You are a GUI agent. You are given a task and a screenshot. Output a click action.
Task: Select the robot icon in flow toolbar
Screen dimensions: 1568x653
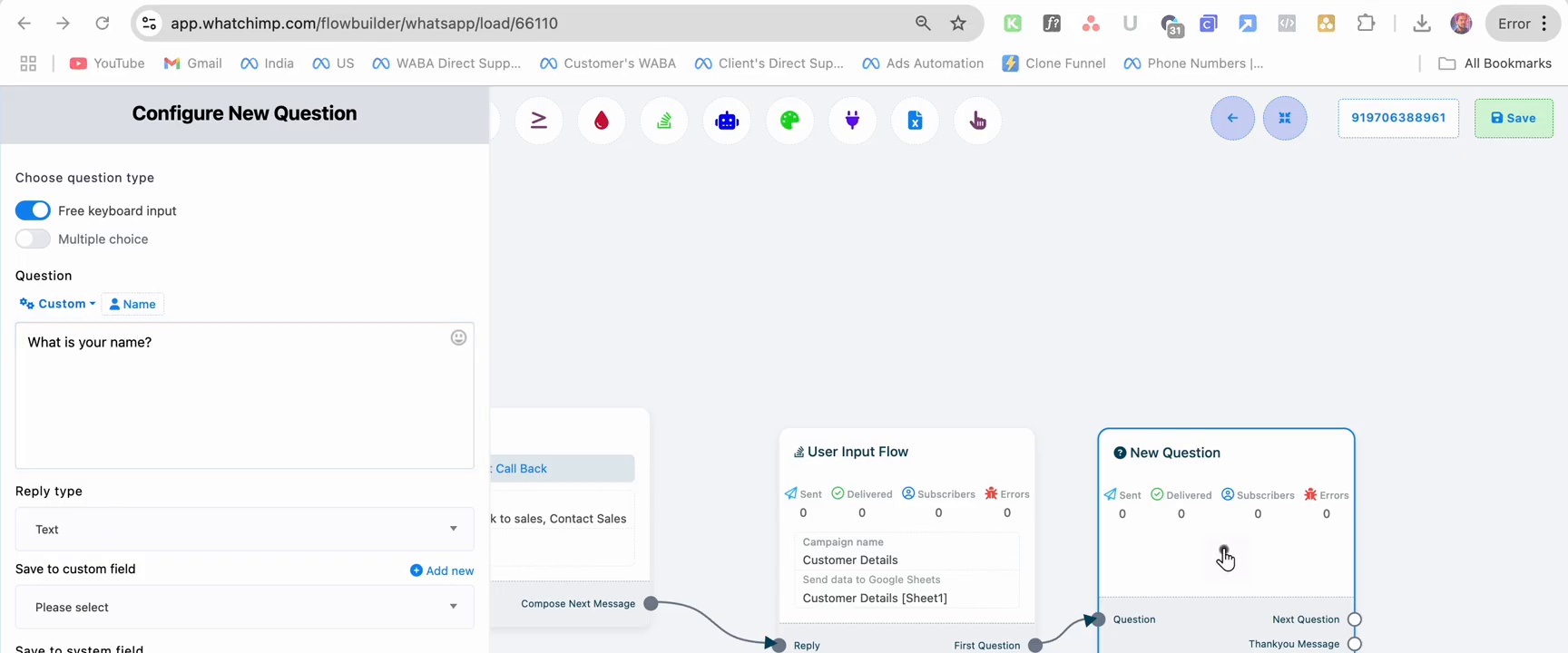[727, 121]
